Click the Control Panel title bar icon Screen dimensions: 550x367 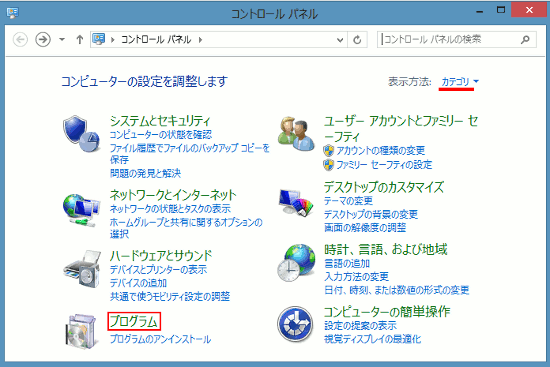pos(13,13)
